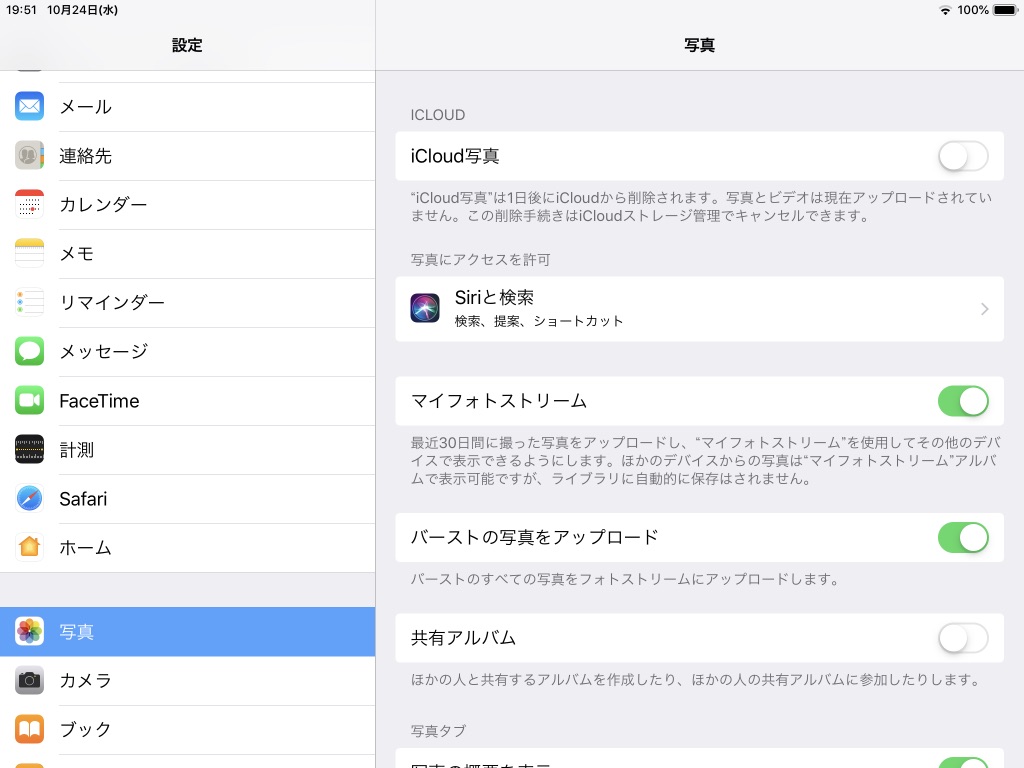Tap the Reminders (リマインダー) icon
Viewport: 1024px width, 768px height.
click(x=29, y=302)
